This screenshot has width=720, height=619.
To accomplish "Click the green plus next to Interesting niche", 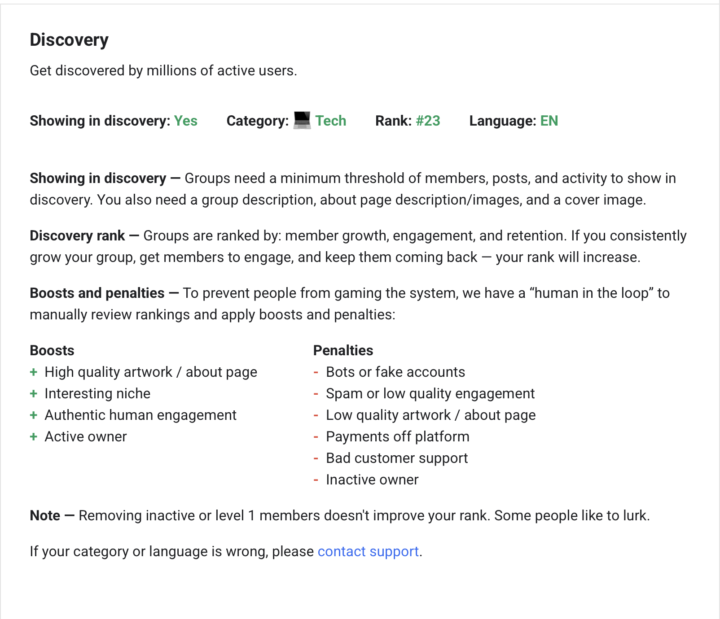I will point(34,394).
